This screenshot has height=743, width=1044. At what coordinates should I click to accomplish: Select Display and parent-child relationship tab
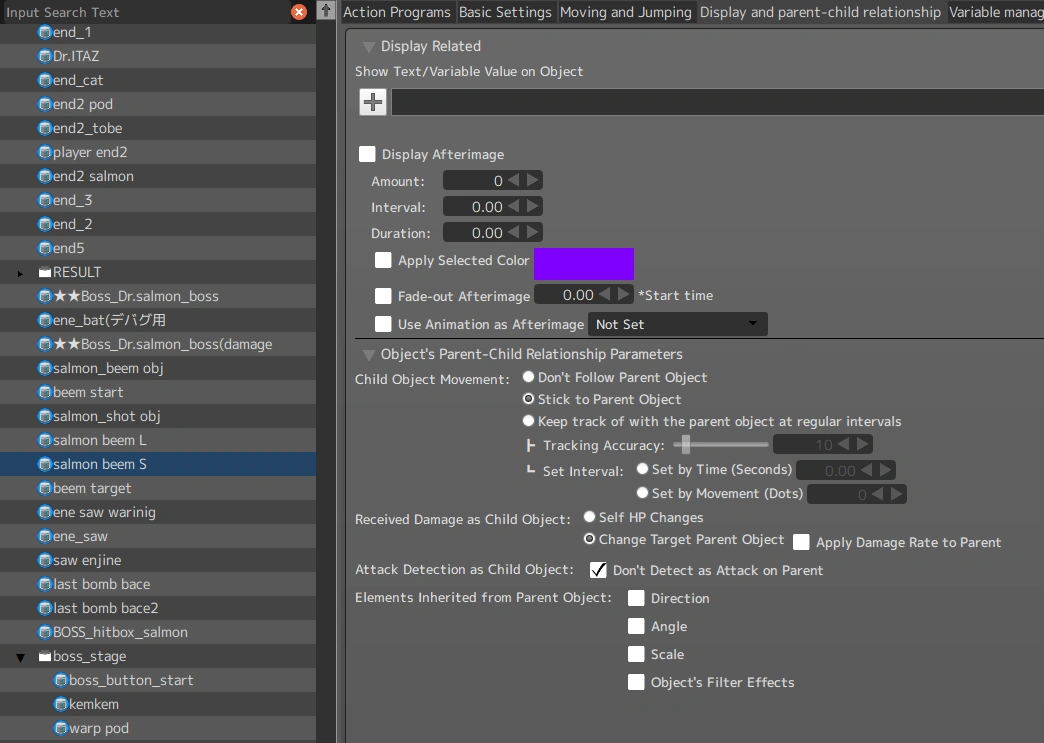pyautogui.click(x=820, y=12)
